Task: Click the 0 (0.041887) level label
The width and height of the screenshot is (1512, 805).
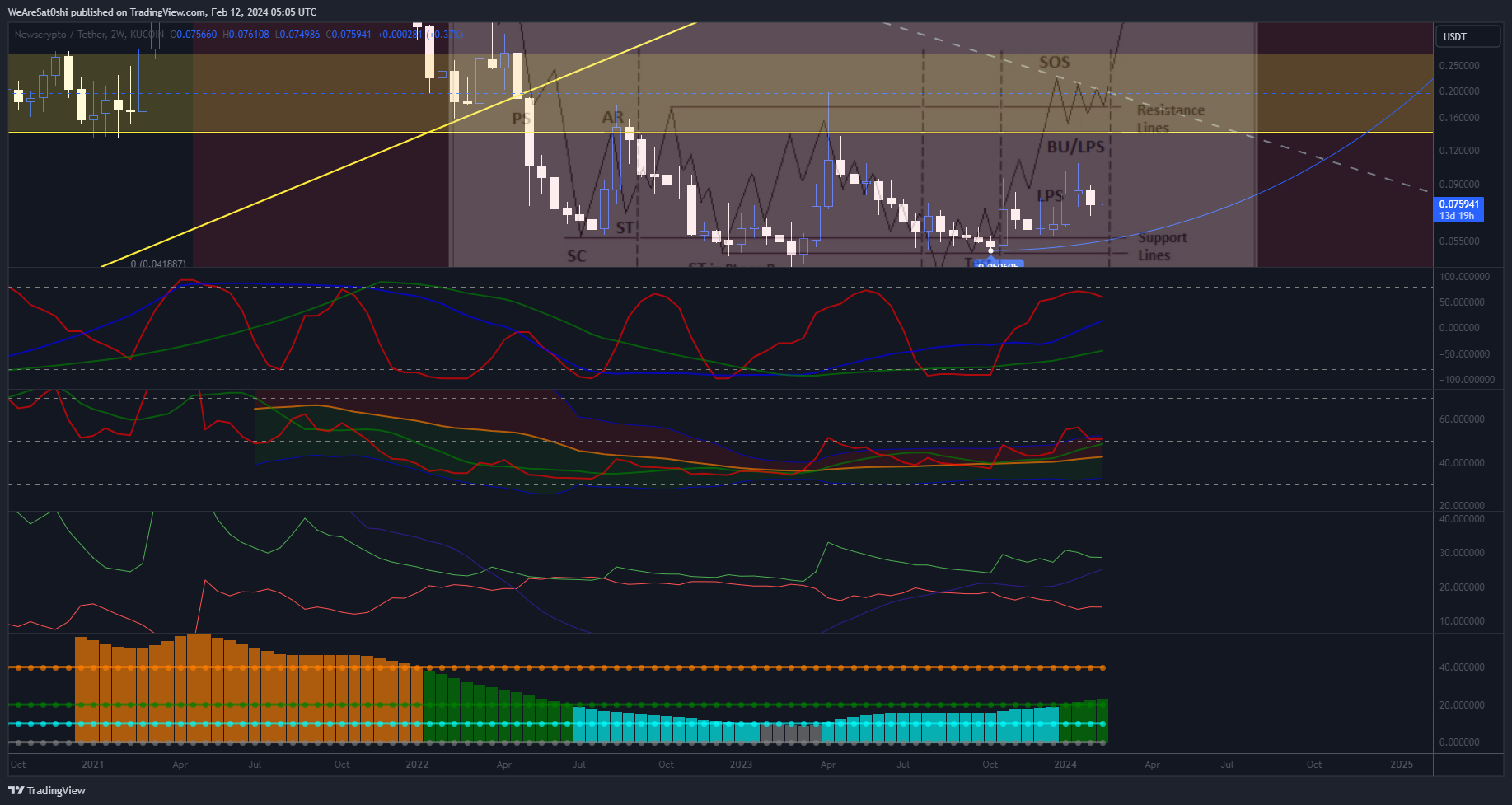Action: (158, 264)
